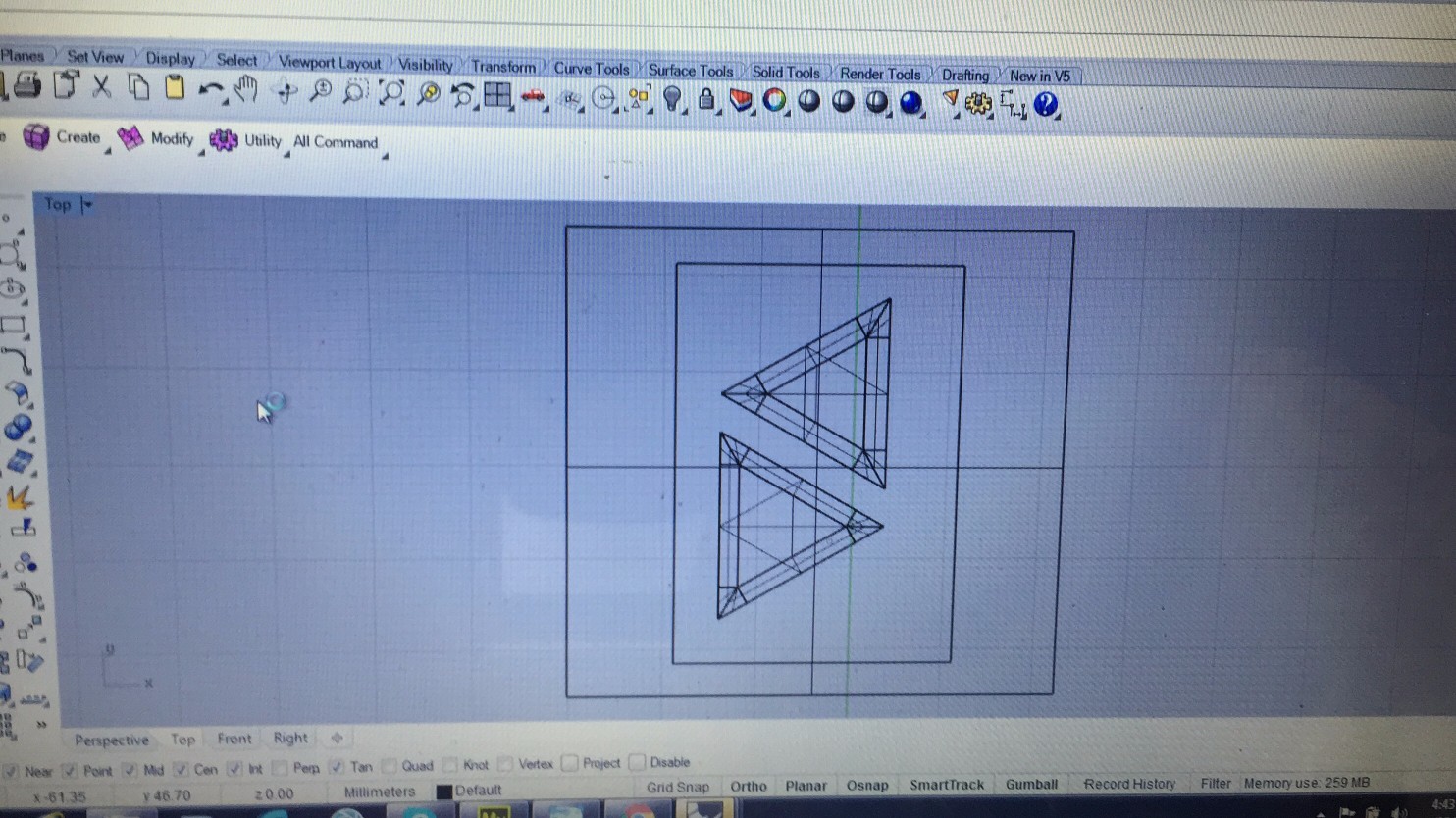The image size is (1456, 818).
Task: Click the light bulb Hide Objects icon
Action: 672,98
